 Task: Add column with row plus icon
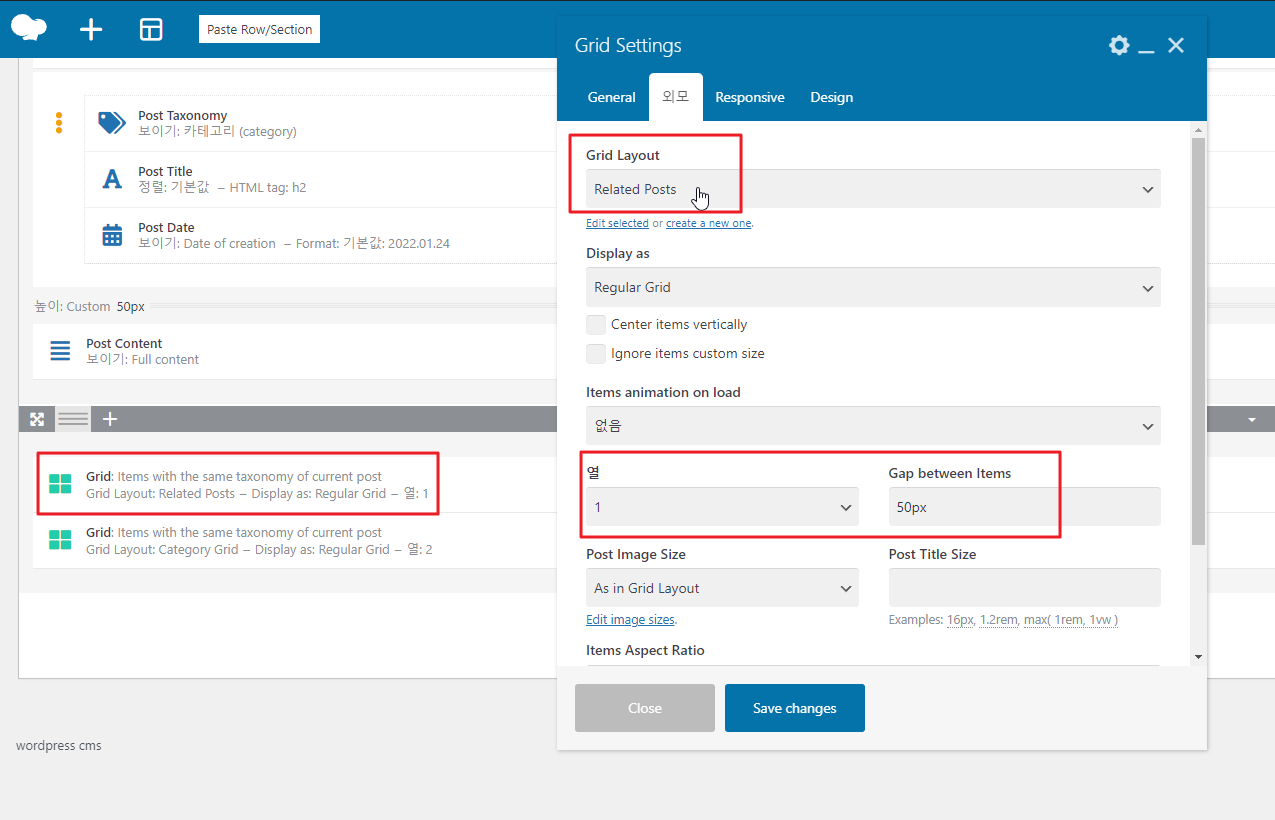pyautogui.click(x=110, y=419)
